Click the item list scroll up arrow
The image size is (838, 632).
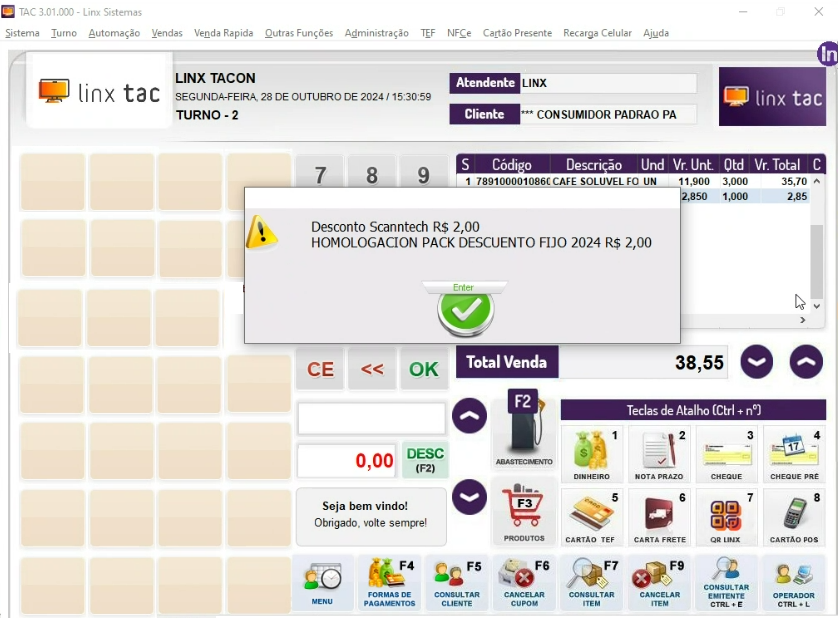pyautogui.click(x=817, y=182)
